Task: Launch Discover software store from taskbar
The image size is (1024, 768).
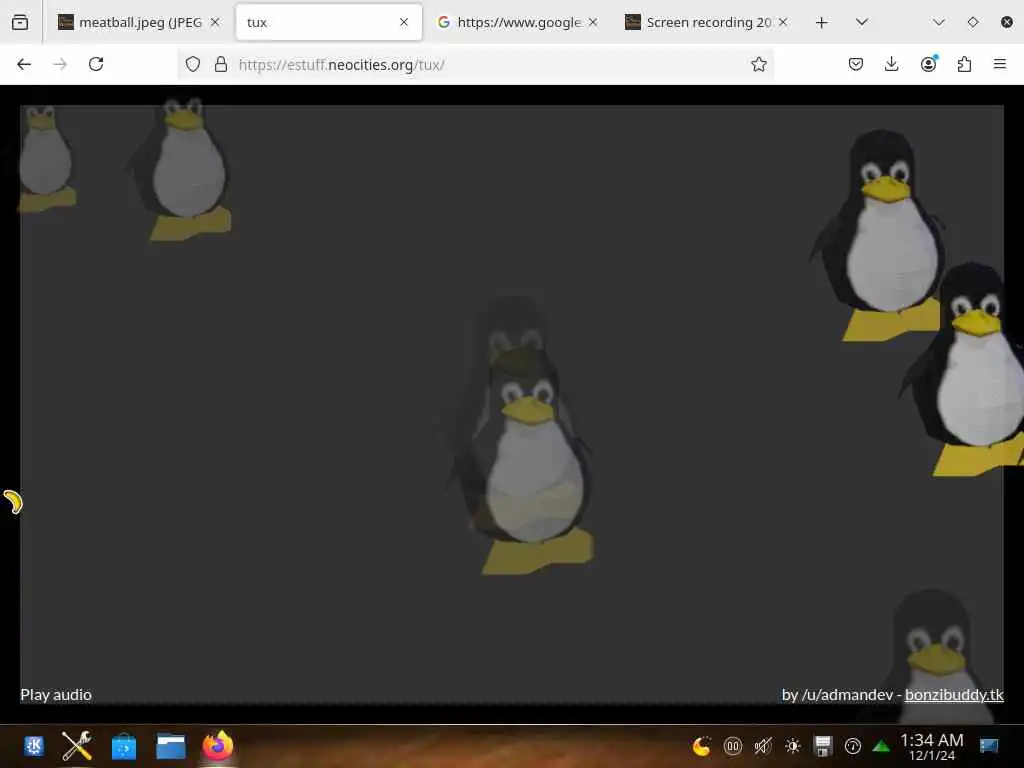Action: [x=123, y=746]
